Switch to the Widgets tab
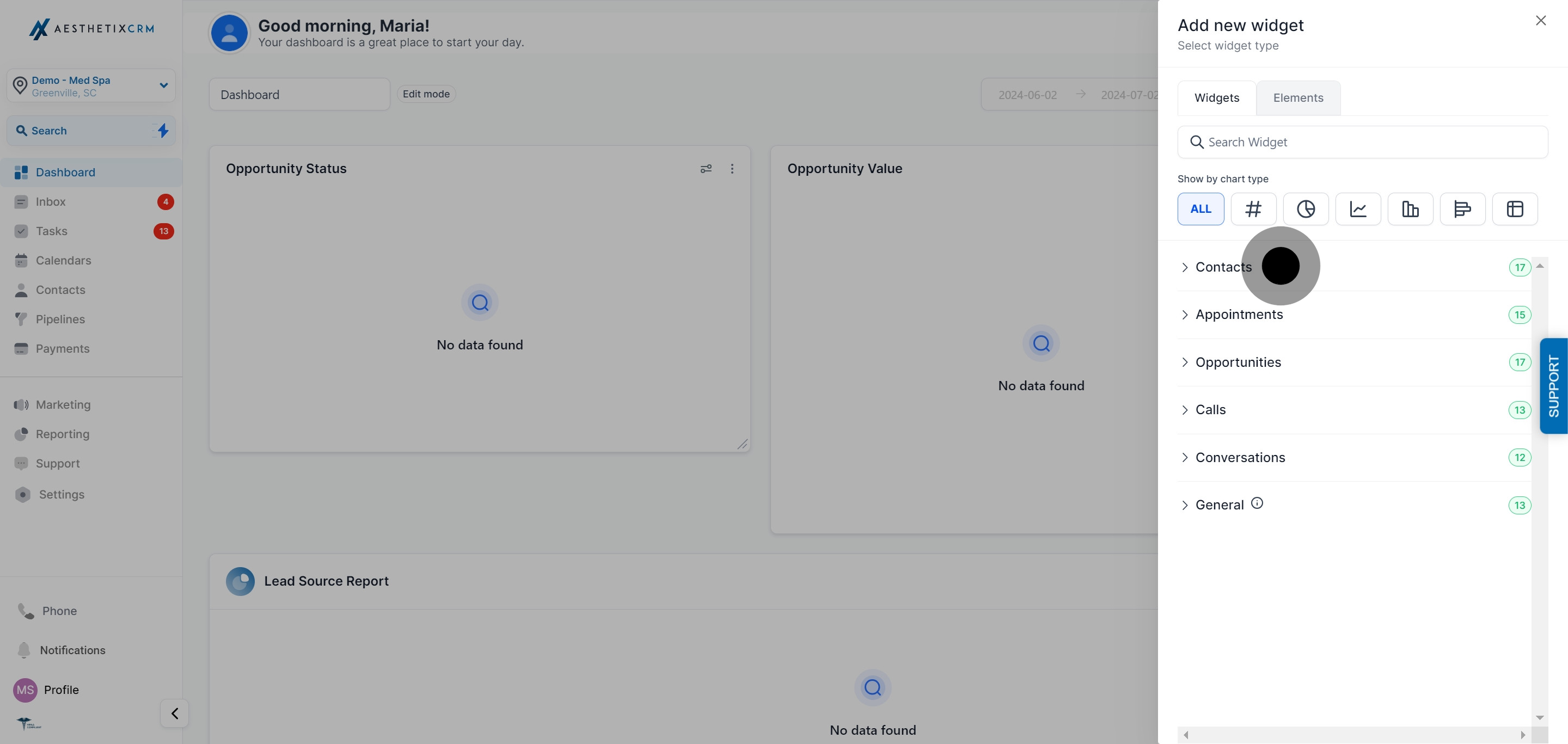This screenshot has width=1568, height=744. 1216,97
